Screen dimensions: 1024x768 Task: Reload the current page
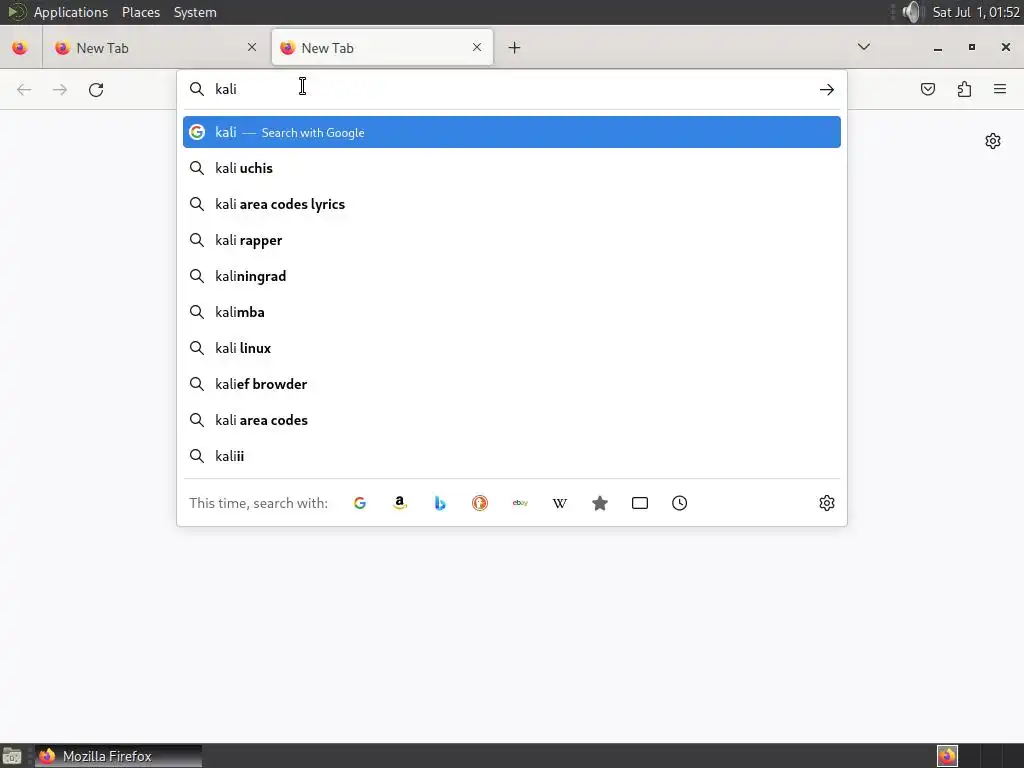pos(96,89)
